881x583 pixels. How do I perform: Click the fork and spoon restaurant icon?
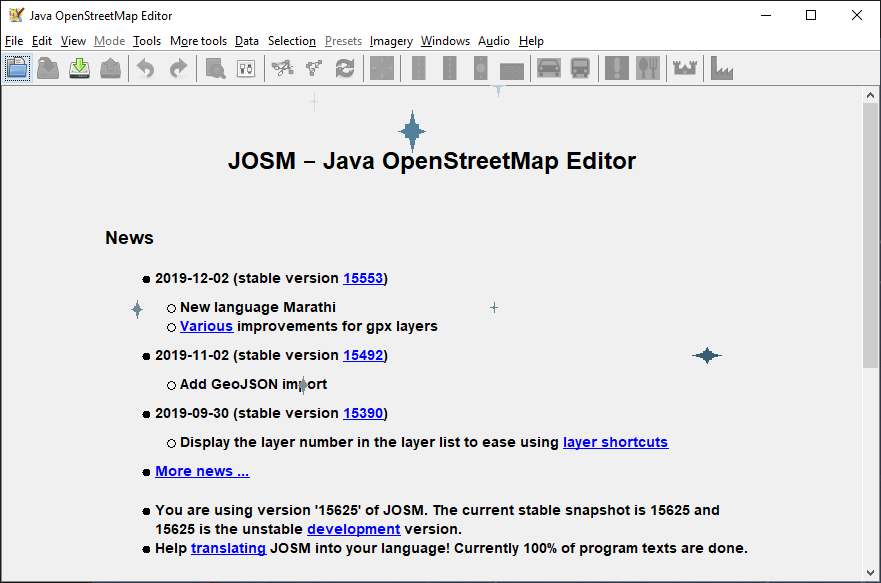pyautogui.click(x=648, y=69)
